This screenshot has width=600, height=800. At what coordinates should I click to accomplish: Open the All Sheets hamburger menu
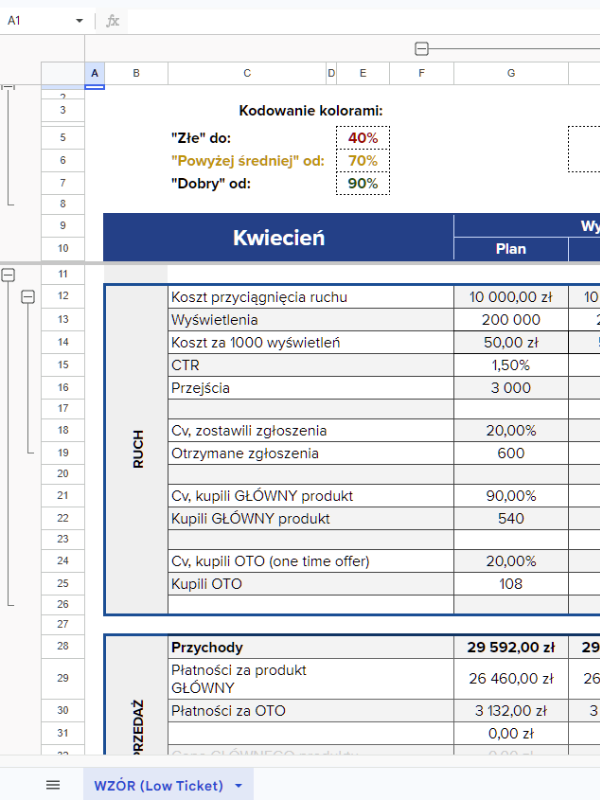coord(53,785)
